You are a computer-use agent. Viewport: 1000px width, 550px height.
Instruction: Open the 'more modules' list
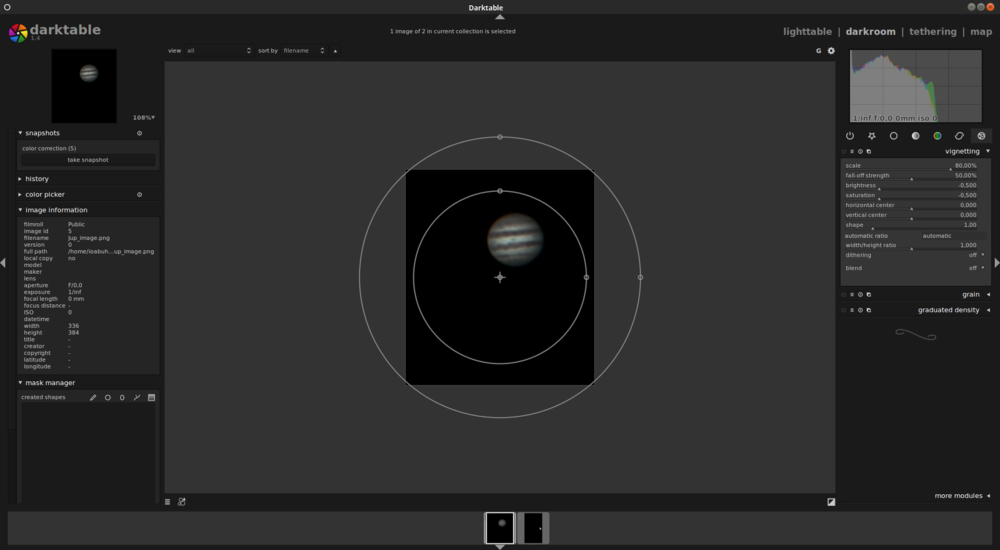click(x=962, y=496)
